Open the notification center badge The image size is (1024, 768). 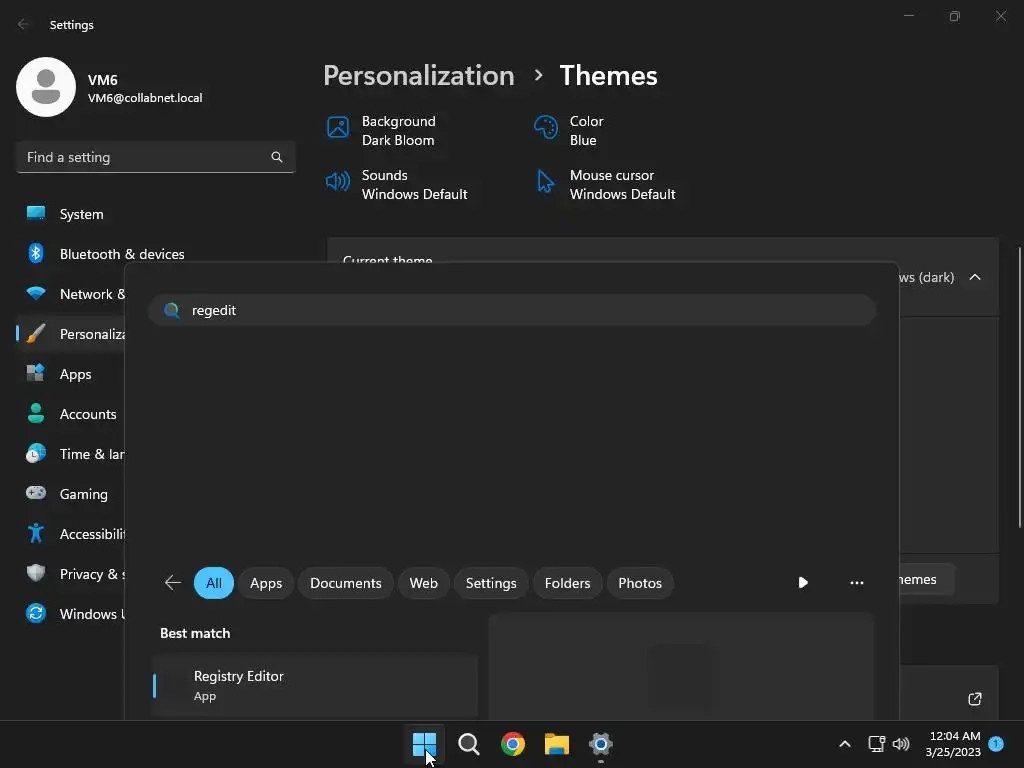(996, 743)
